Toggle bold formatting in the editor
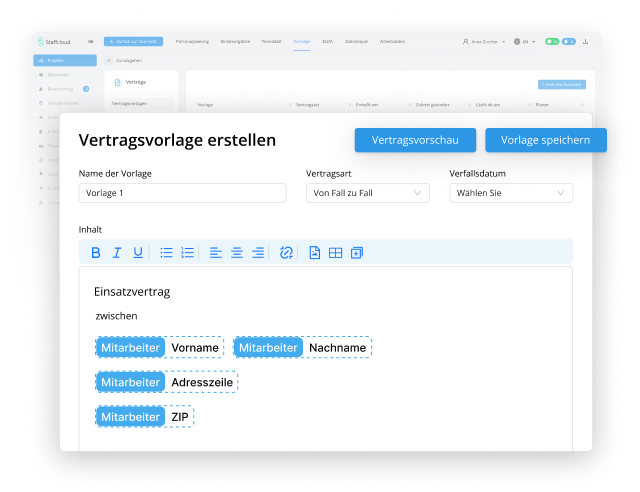This screenshot has height=492, width=640. 96,253
